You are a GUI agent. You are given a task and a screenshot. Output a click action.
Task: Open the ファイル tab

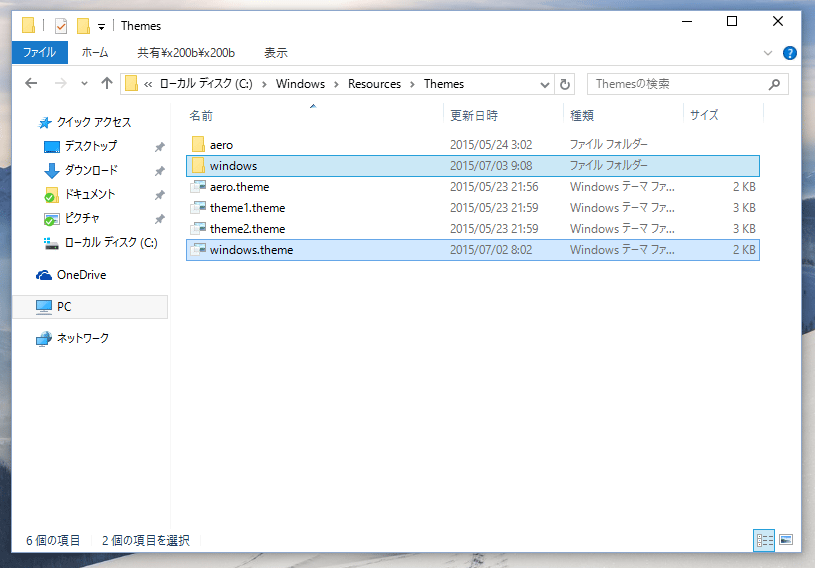coord(40,52)
